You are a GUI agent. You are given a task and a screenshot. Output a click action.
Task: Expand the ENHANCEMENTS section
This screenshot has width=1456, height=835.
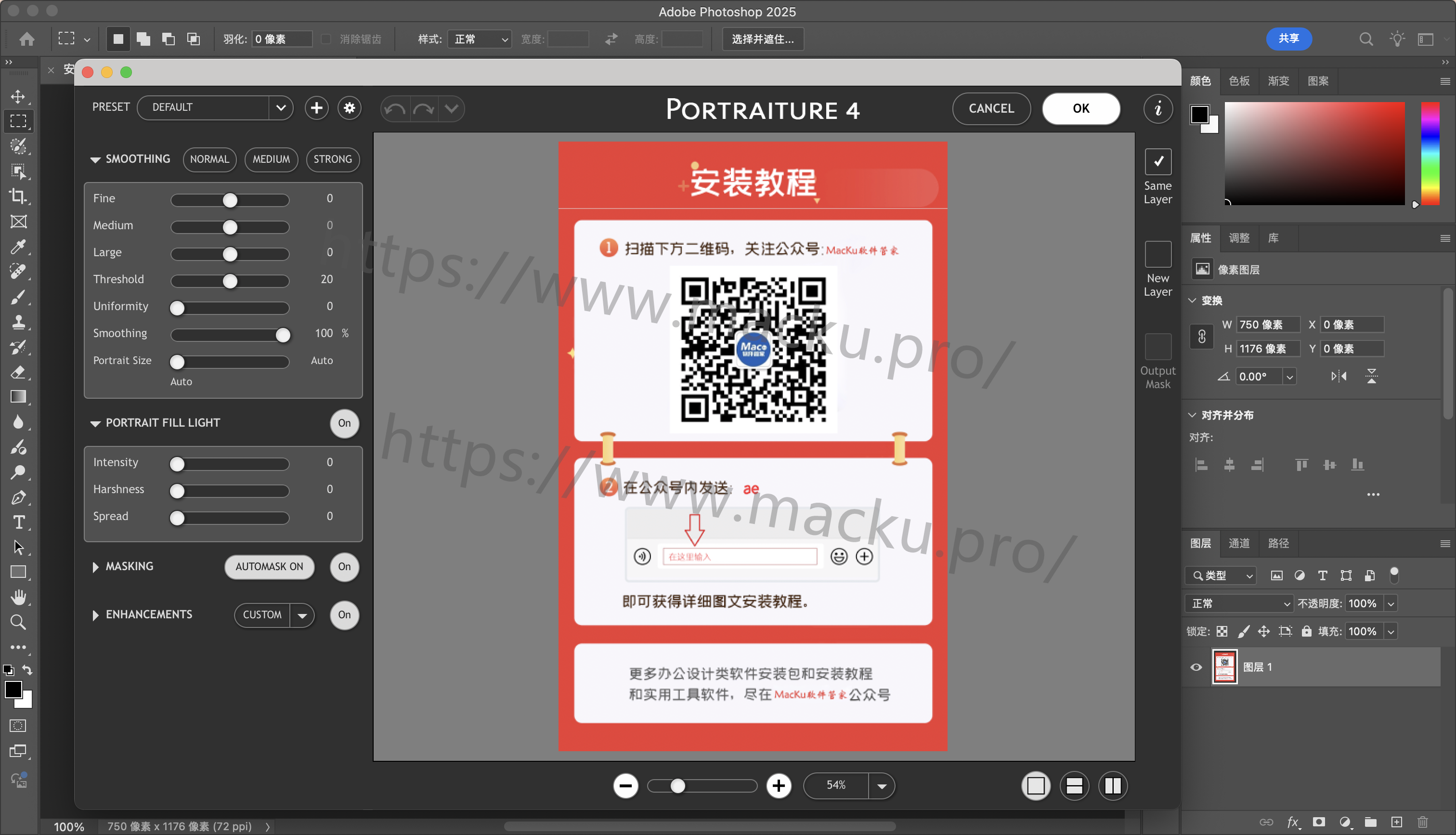point(96,615)
